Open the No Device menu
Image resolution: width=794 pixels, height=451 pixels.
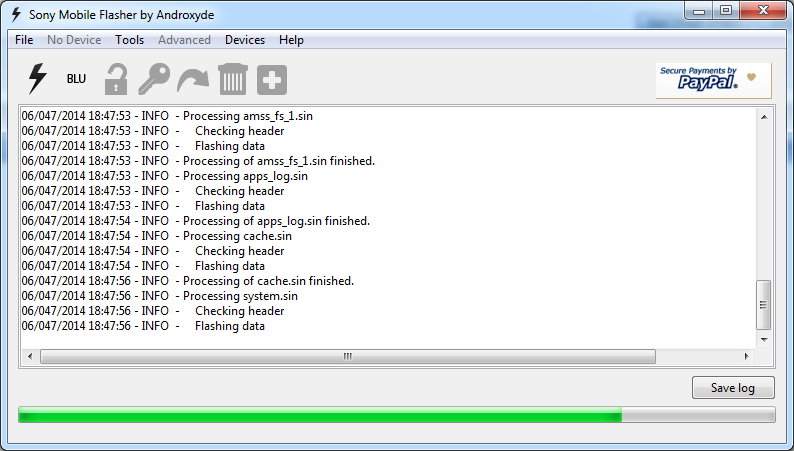click(x=74, y=40)
